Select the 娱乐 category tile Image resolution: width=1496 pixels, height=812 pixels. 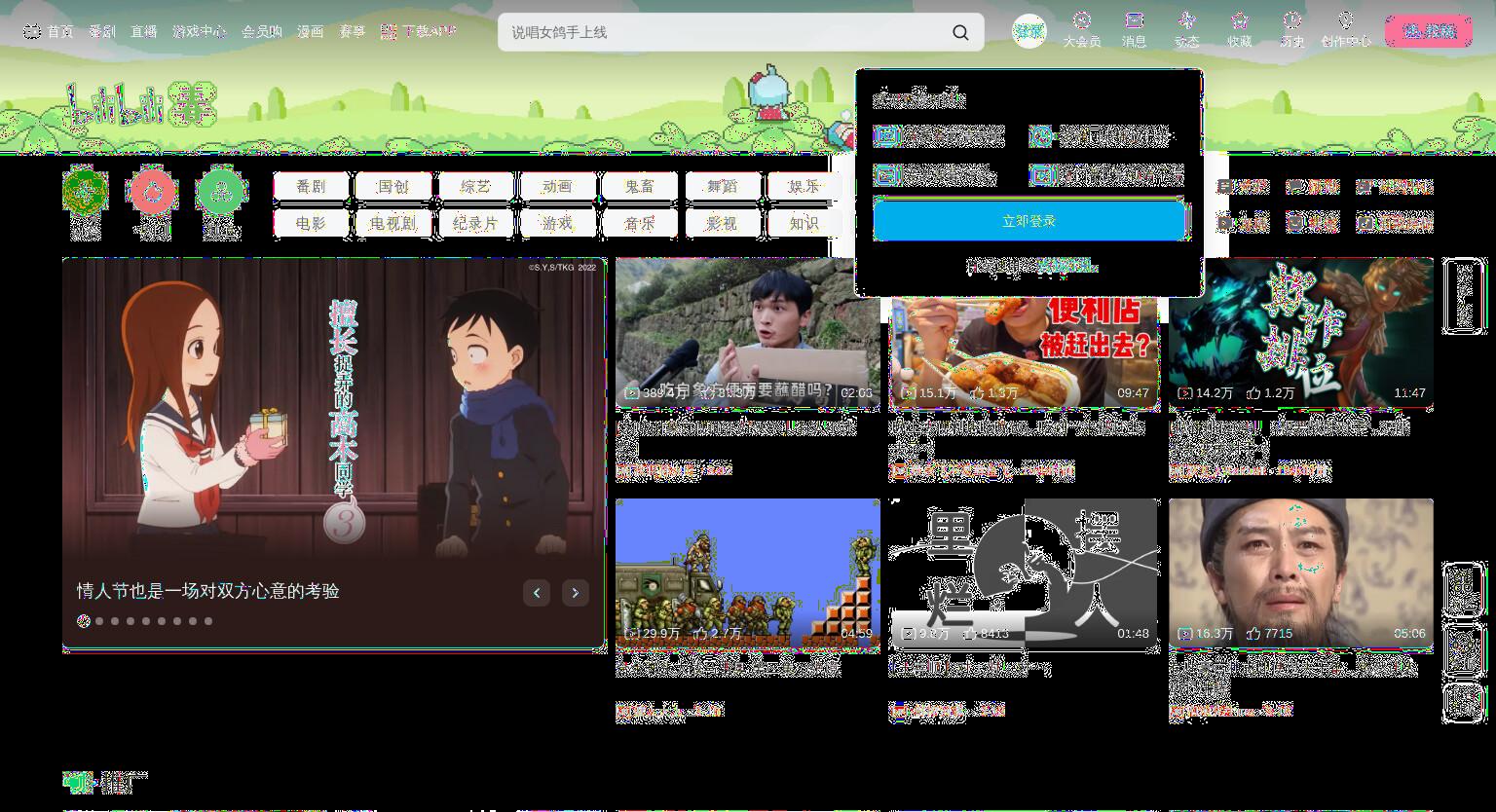pos(804,186)
